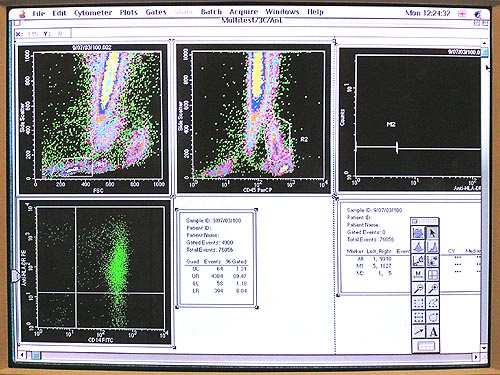Expand the tool palette bottom button
The width and height of the screenshot is (500, 375).
(426, 346)
